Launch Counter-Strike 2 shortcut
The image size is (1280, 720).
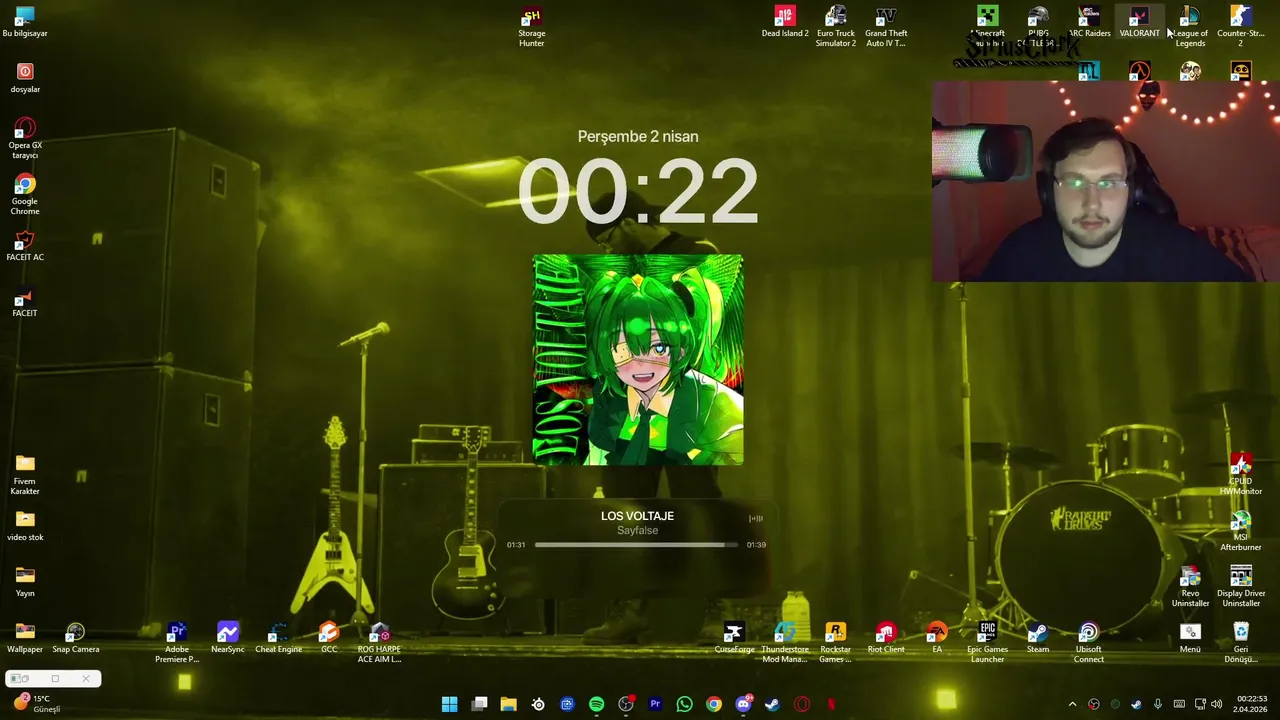1241,27
